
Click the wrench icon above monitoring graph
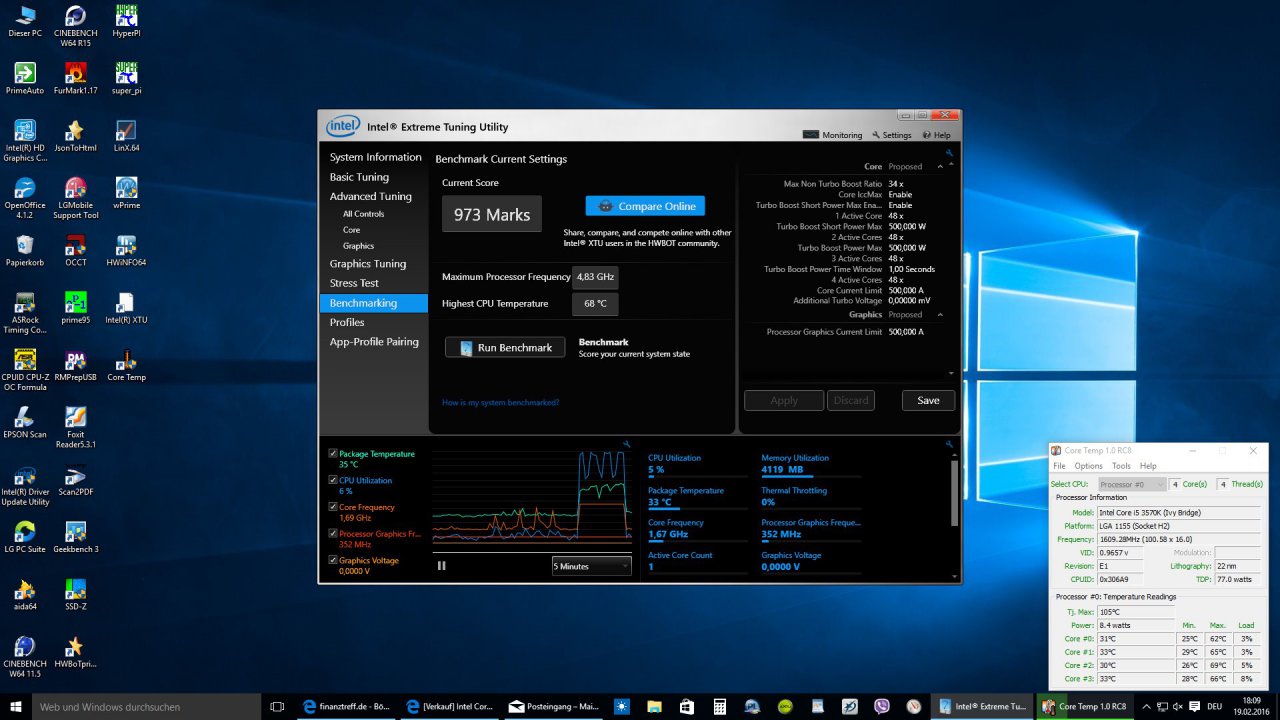(x=627, y=443)
